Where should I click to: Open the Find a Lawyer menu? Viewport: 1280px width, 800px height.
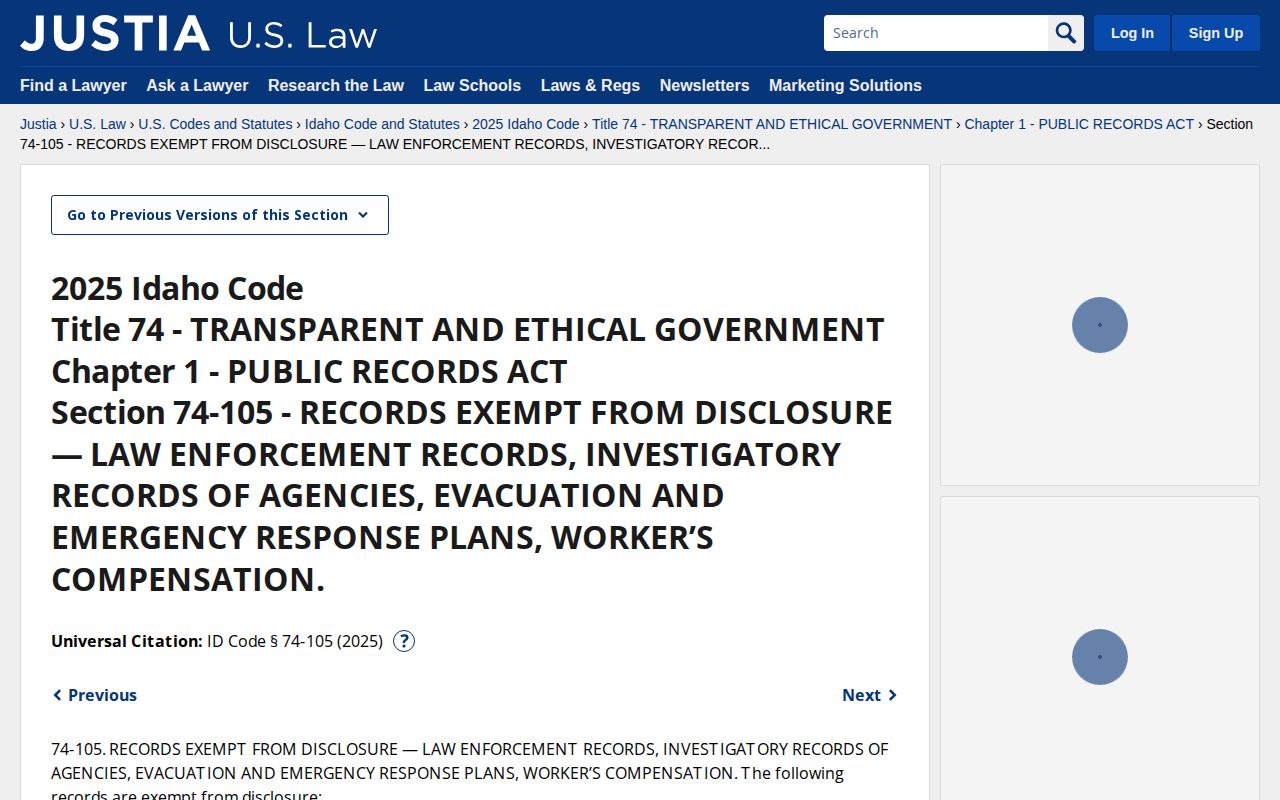tap(73, 85)
